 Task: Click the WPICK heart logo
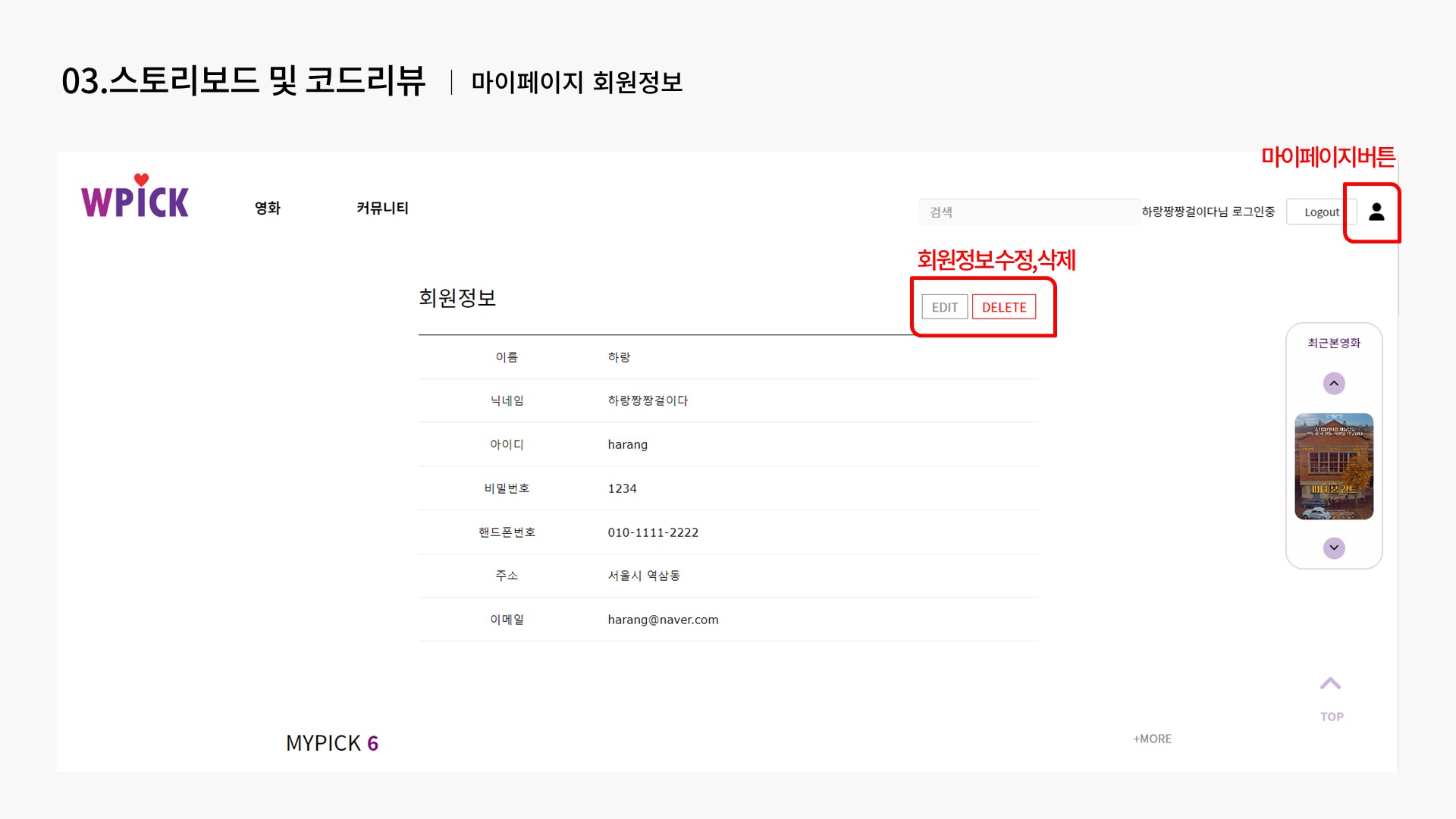[x=135, y=198]
